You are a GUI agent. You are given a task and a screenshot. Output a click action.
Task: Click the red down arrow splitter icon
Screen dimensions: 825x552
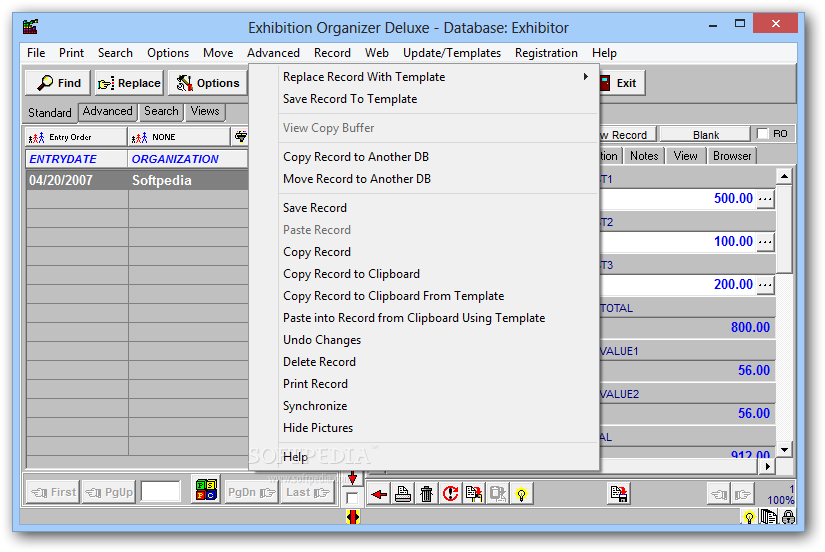pos(353,478)
